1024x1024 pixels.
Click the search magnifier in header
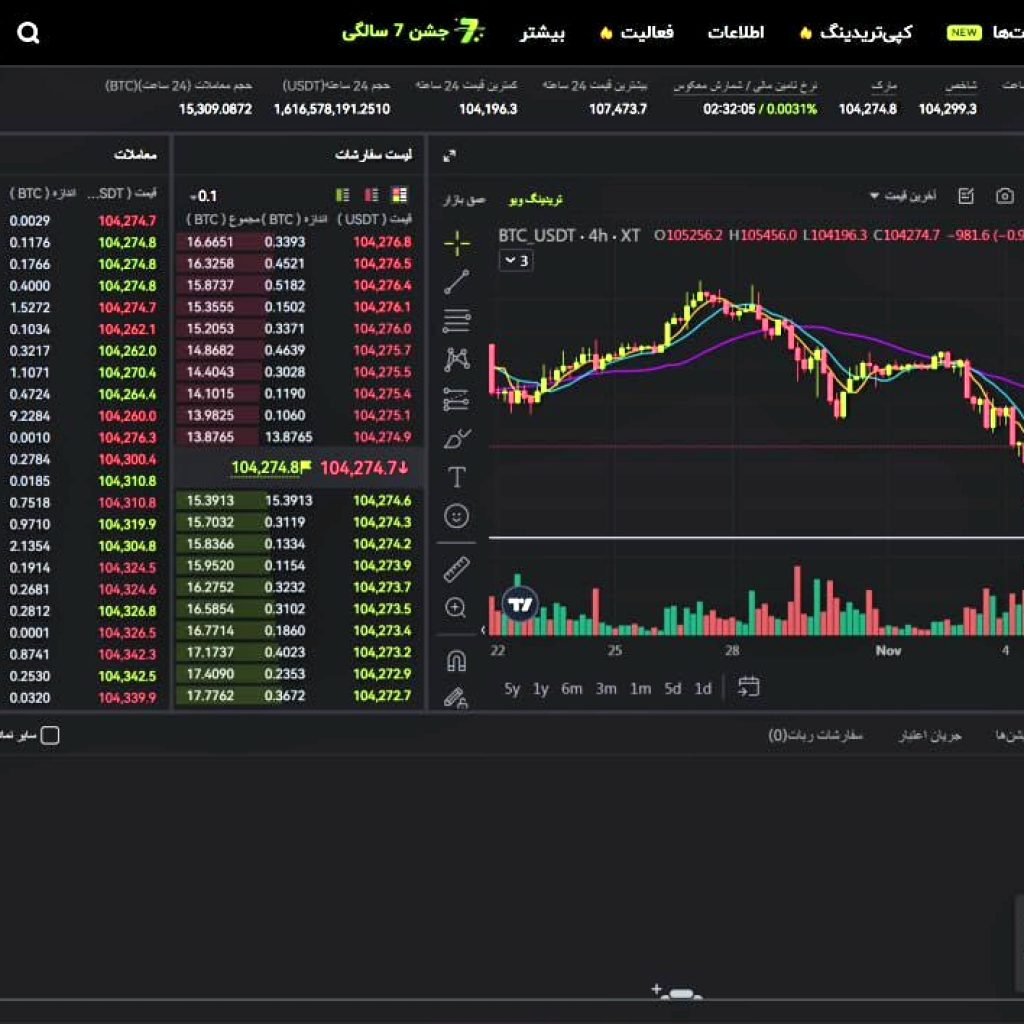point(29,33)
